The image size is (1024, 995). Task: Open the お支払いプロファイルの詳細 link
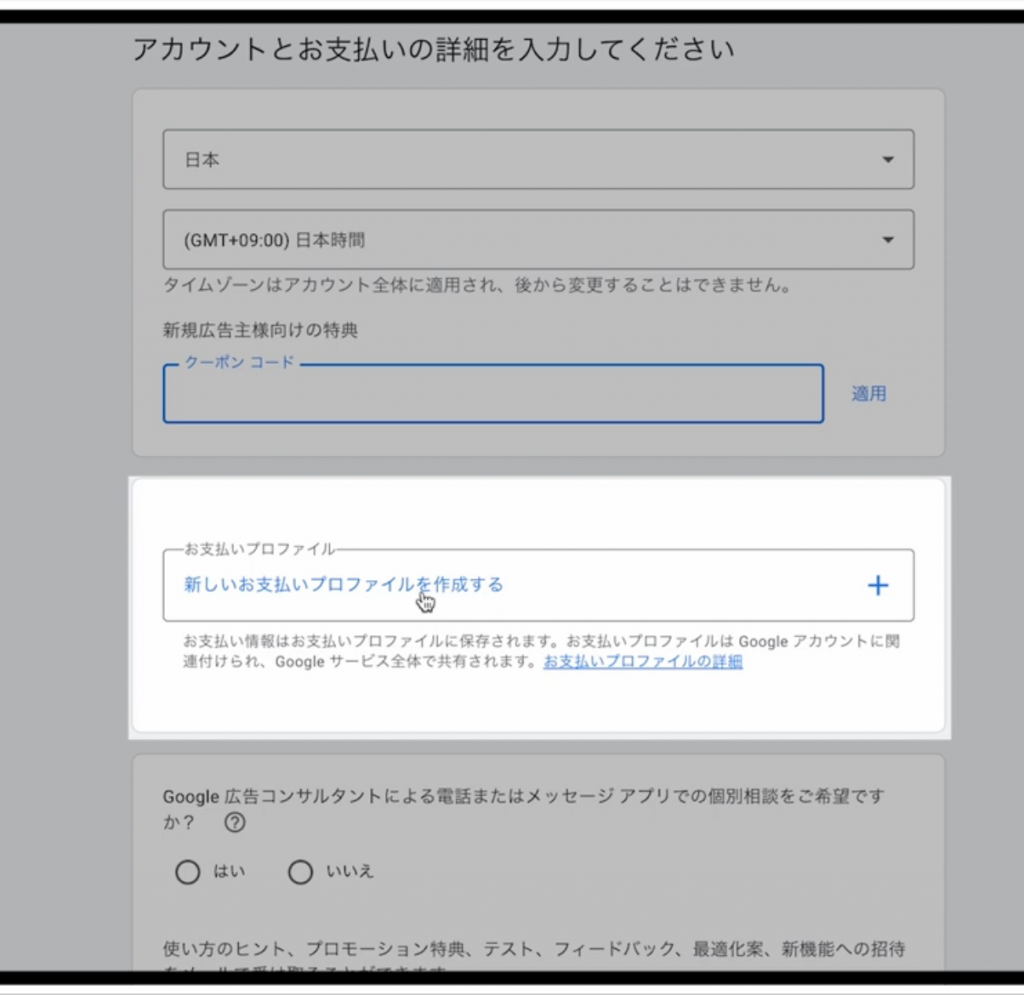coord(643,661)
